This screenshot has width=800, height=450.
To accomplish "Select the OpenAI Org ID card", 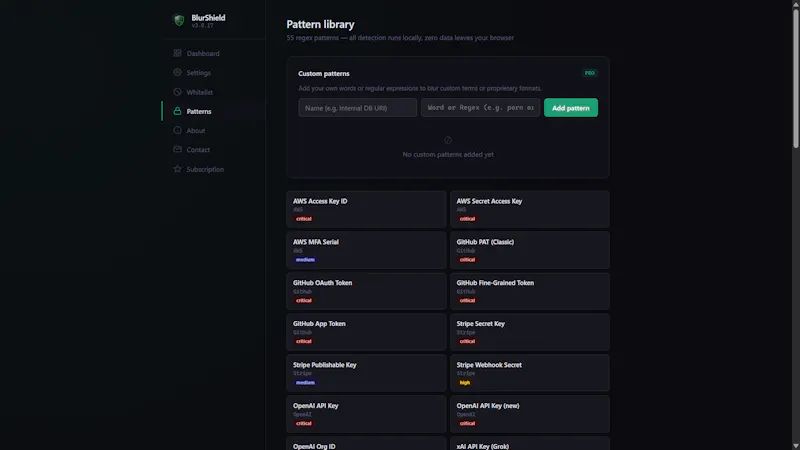I will click(x=366, y=443).
